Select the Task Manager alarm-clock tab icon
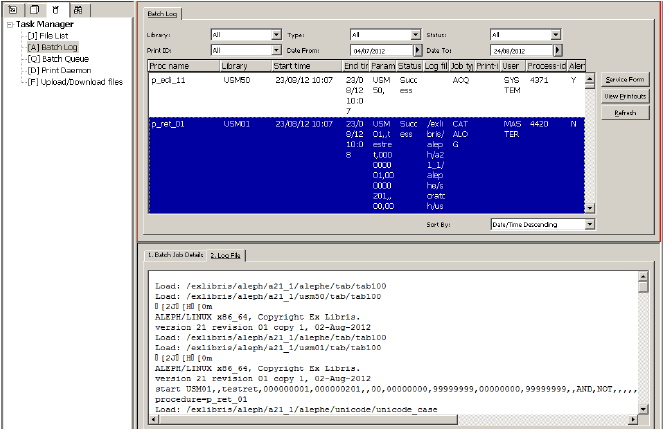 [56, 10]
